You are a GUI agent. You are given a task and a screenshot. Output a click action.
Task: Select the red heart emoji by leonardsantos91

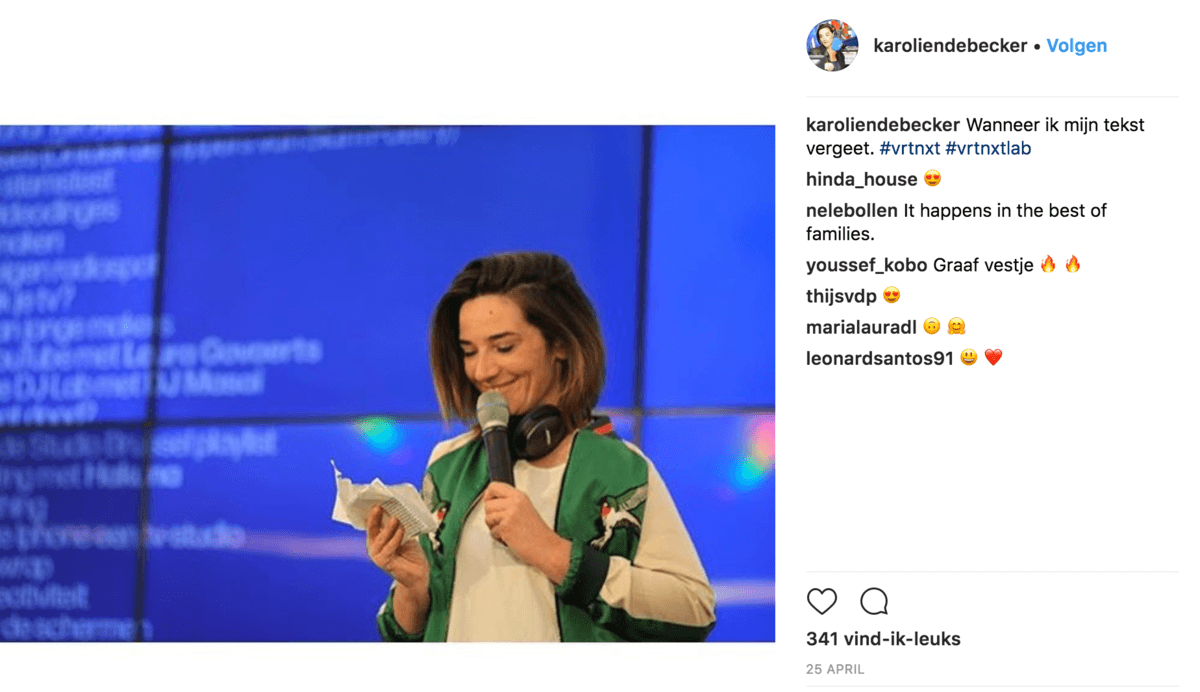(x=993, y=357)
